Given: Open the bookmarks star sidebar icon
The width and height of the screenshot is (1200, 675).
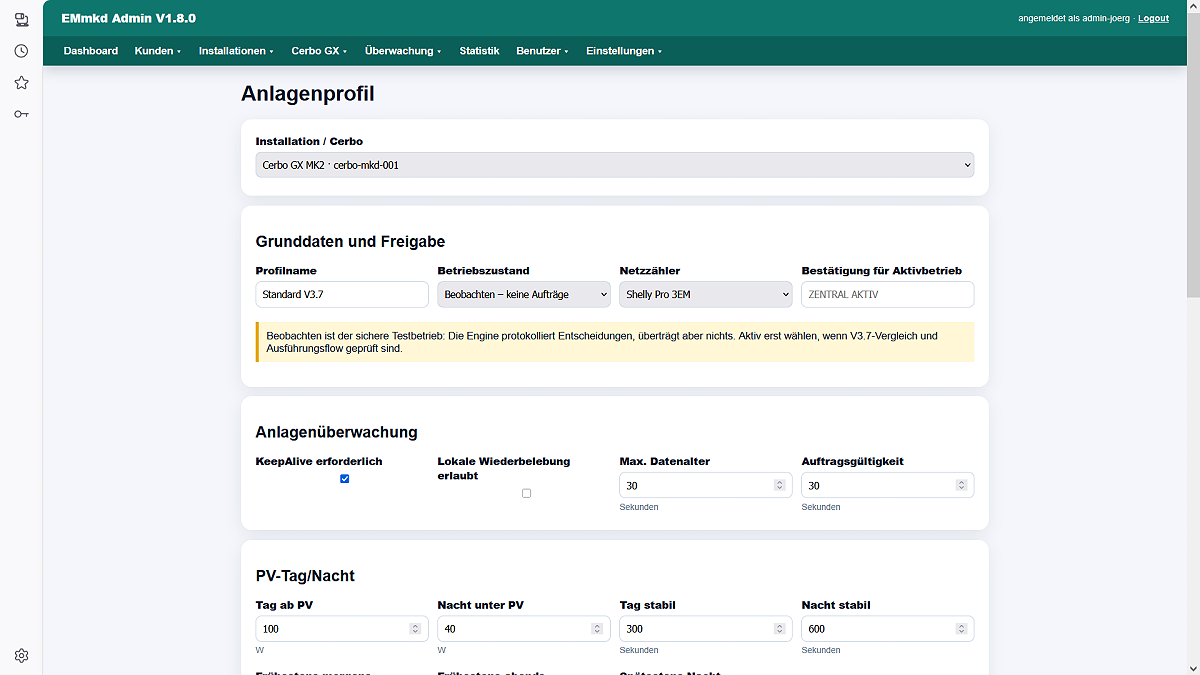Looking at the screenshot, I should pyautogui.click(x=21, y=83).
